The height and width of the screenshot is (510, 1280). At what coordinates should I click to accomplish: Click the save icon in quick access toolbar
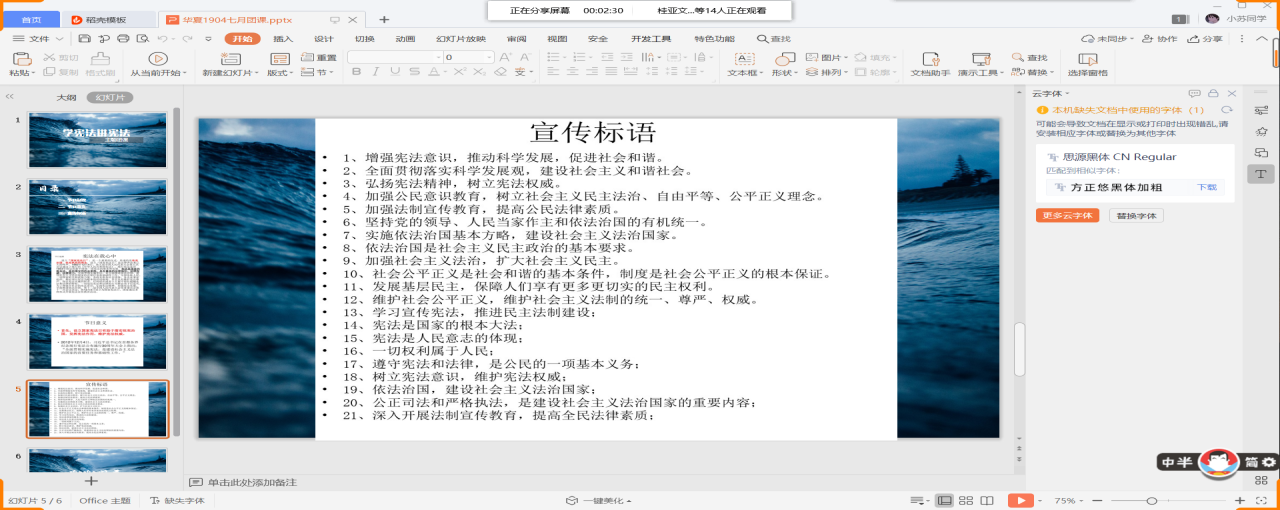pyautogui.click(x=85, y=38)
